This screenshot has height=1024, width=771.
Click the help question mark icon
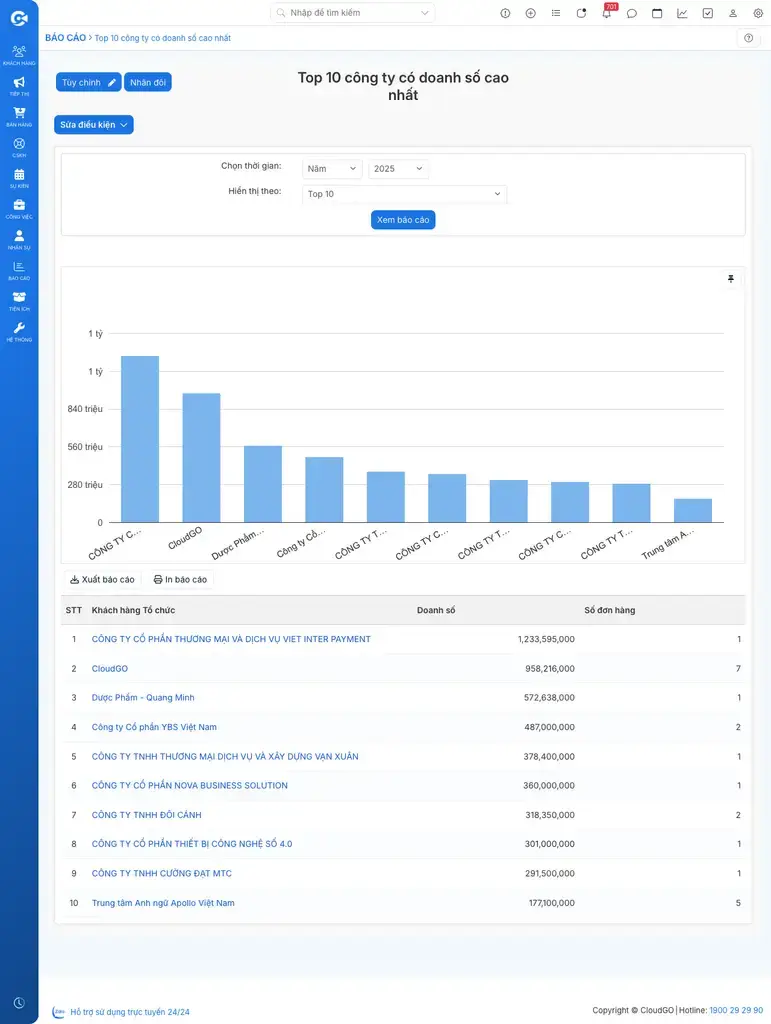(749, 38)
